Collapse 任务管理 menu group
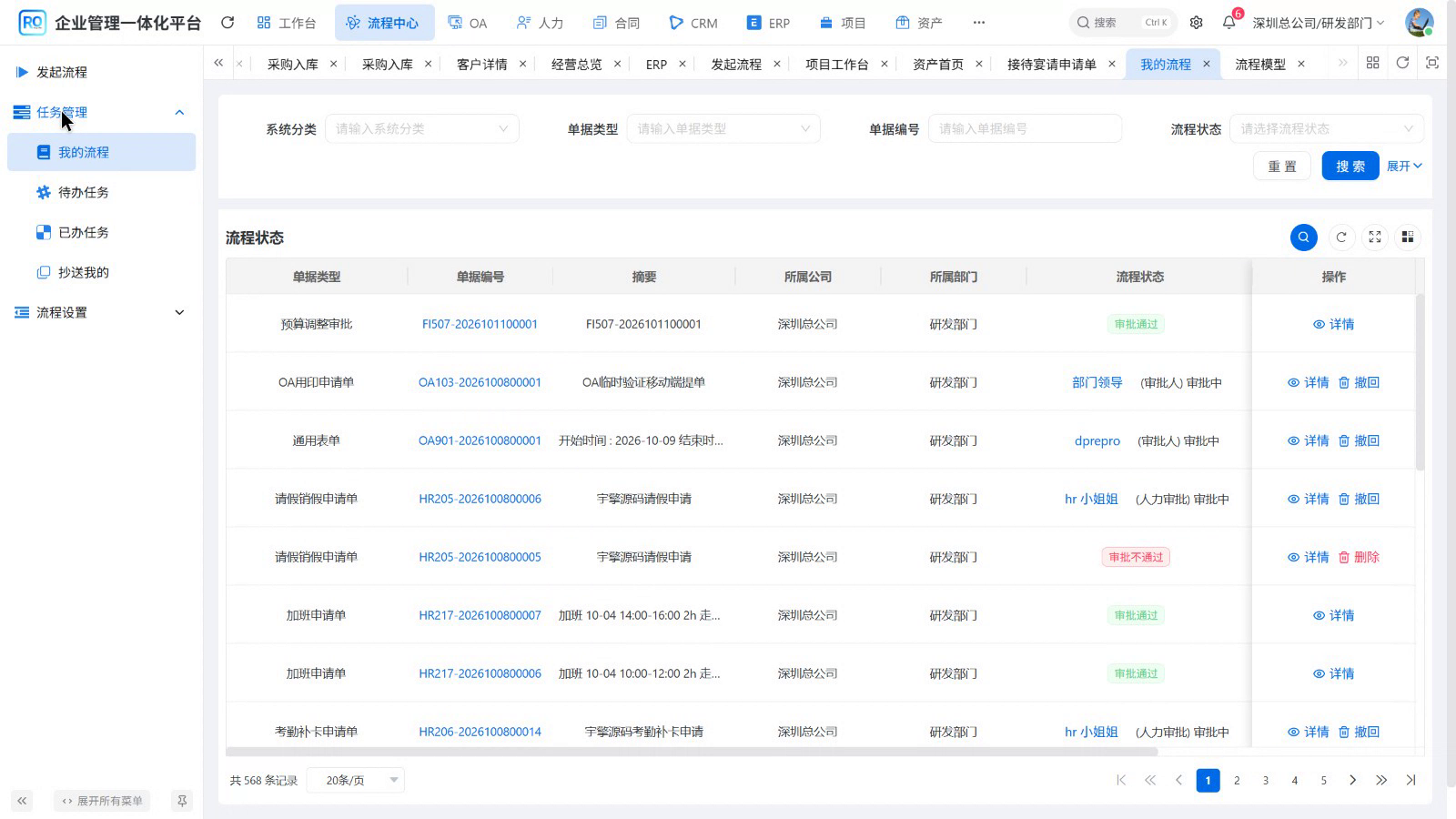Viewport: 1456px width, 819px height. (x=101, y=112)
